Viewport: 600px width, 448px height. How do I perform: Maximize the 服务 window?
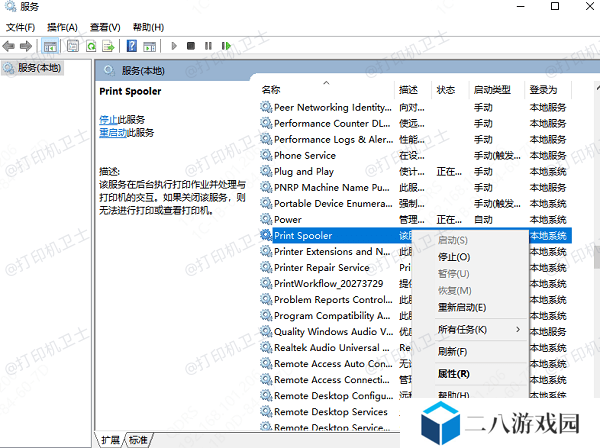pos(555,7)
